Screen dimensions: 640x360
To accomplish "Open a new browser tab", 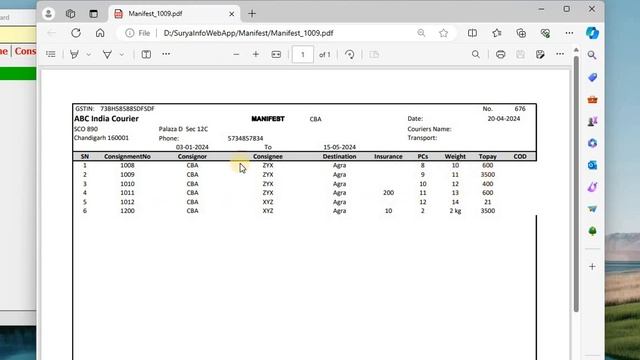I will tap(252, 14).
